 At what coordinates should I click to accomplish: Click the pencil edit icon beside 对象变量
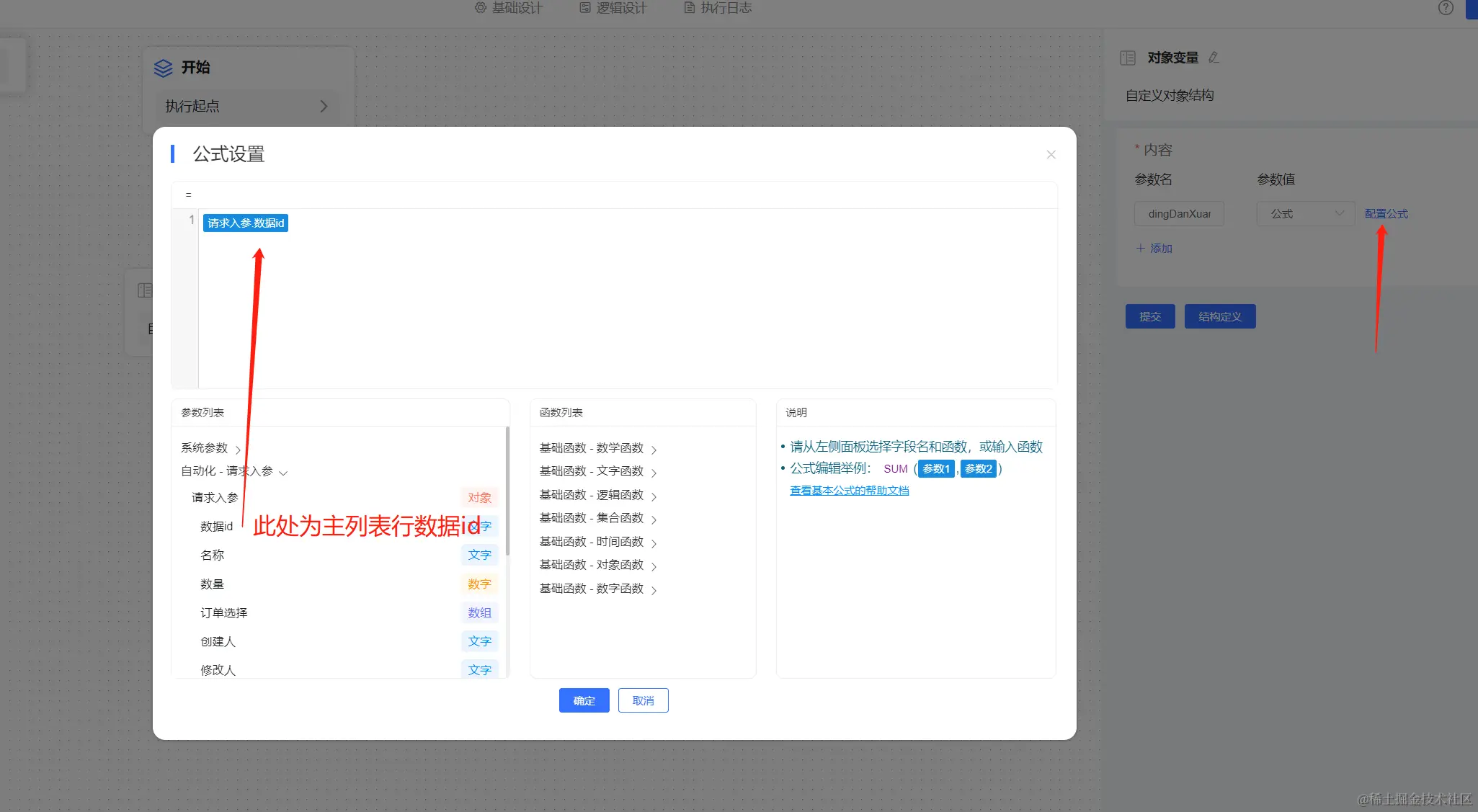click(1214, 58)
